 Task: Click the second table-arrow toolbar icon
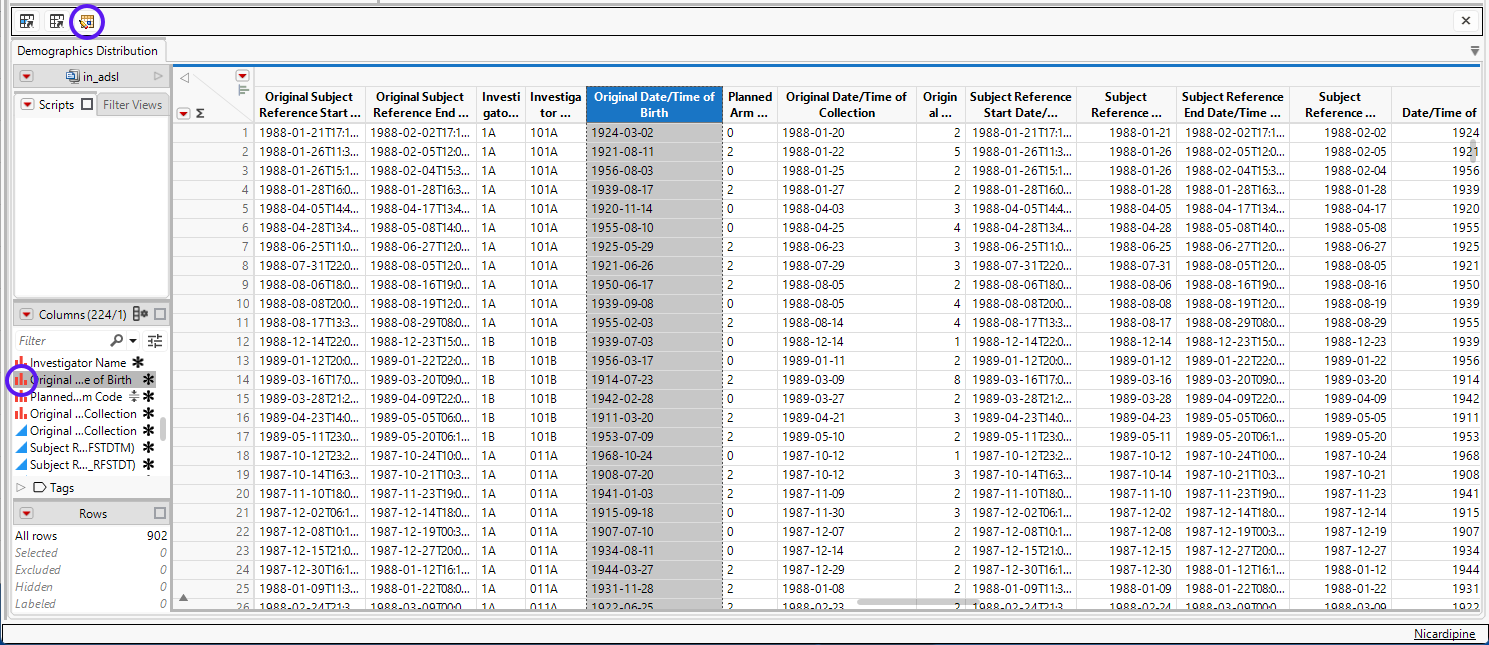tap(57, 21)
